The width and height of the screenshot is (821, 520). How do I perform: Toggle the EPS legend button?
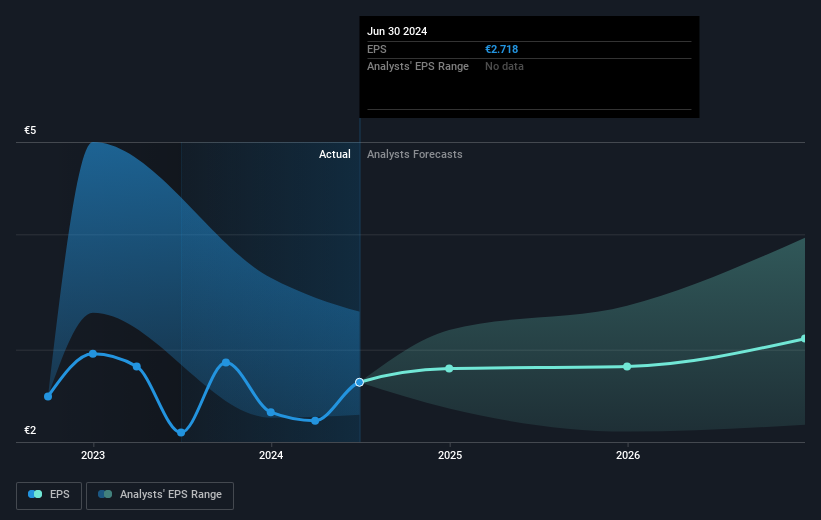click(x=49, y=495)
